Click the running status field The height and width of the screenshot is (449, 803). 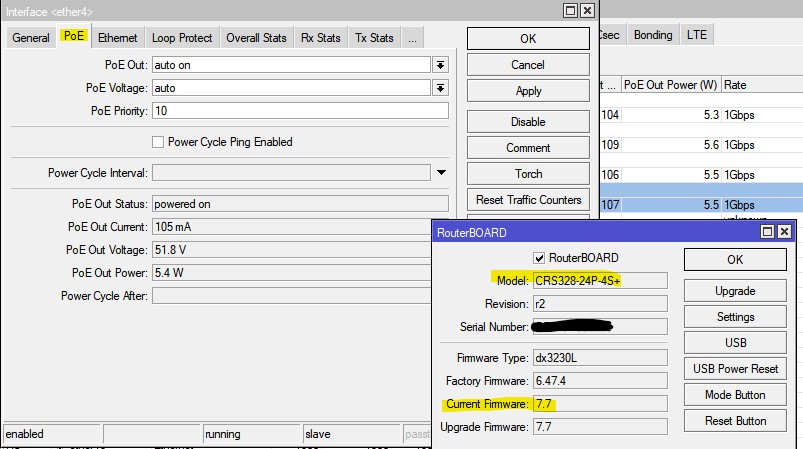[x=251, y=434]
